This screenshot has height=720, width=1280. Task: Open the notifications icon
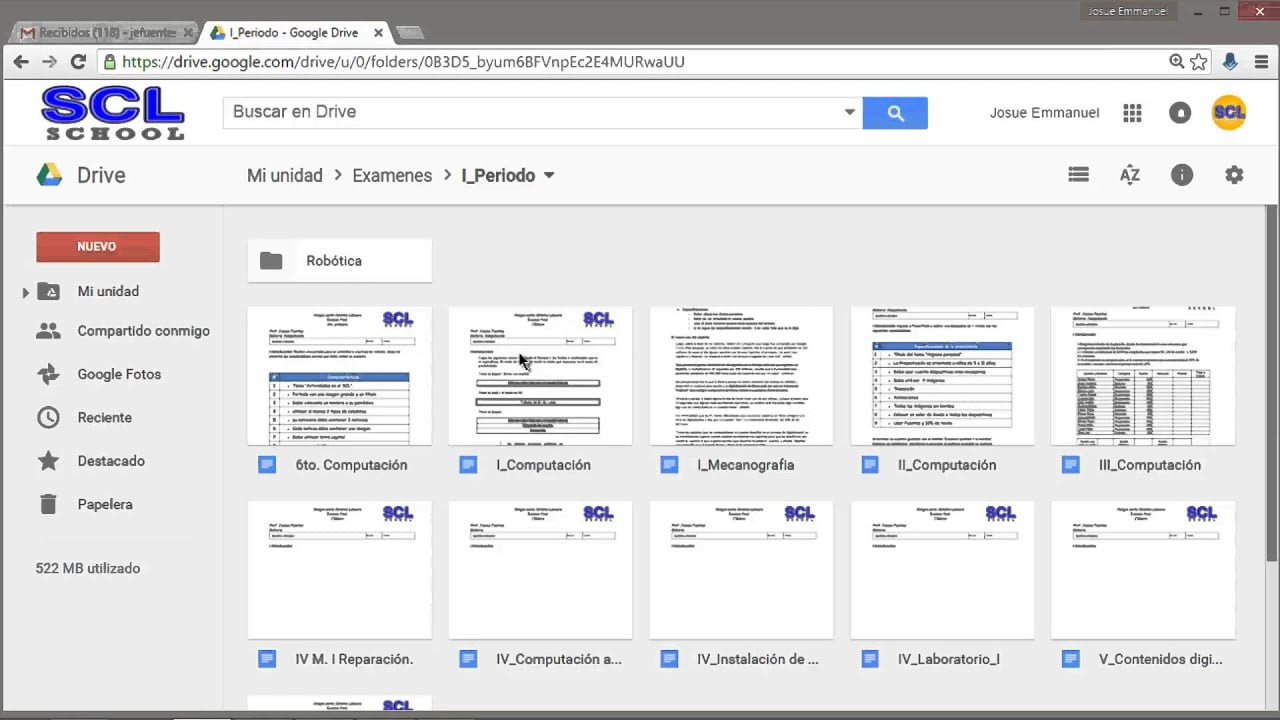pyautogui.click(x=1180, y=113)
